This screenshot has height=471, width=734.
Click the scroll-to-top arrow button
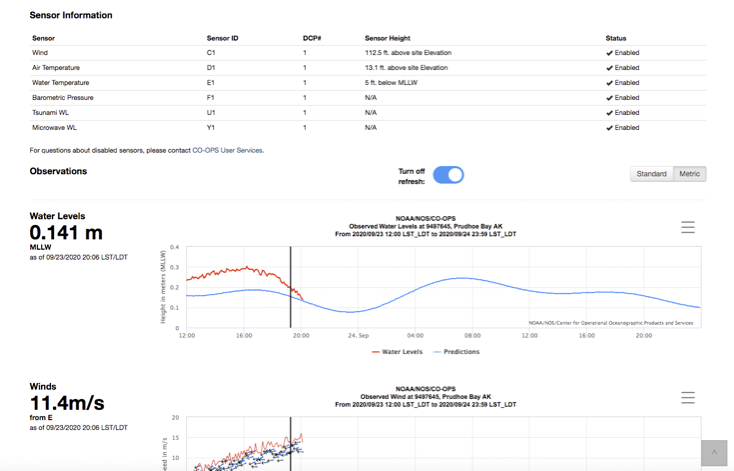(714, 453)
